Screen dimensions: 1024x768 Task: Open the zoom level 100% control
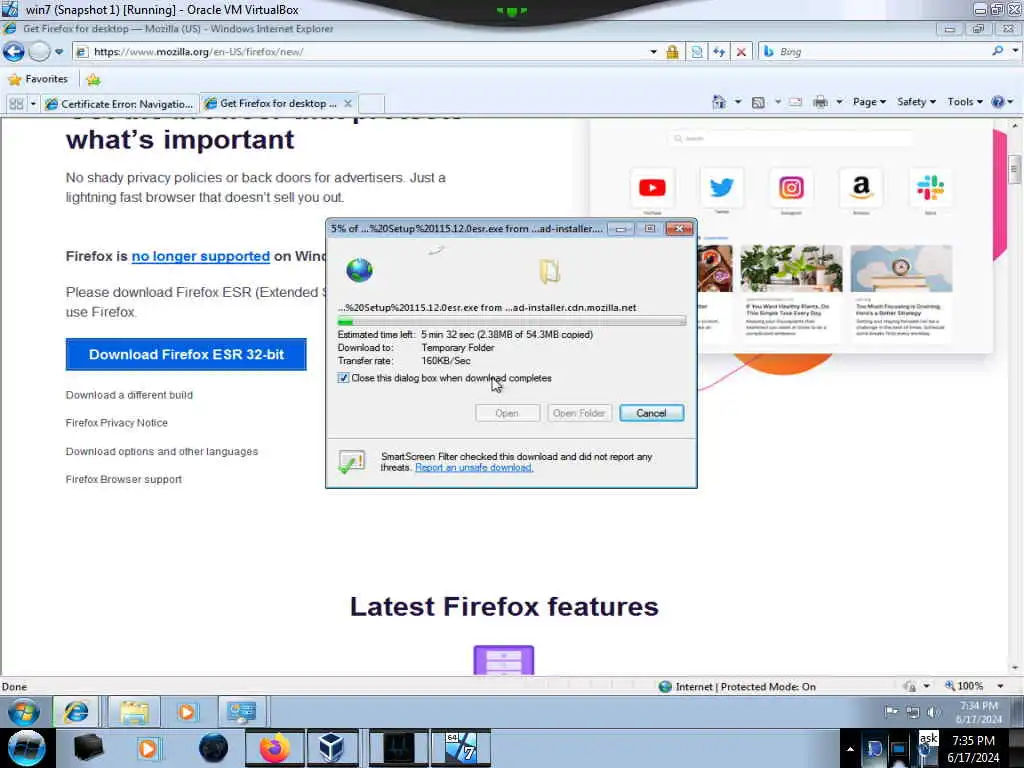(x=970, y=686)
